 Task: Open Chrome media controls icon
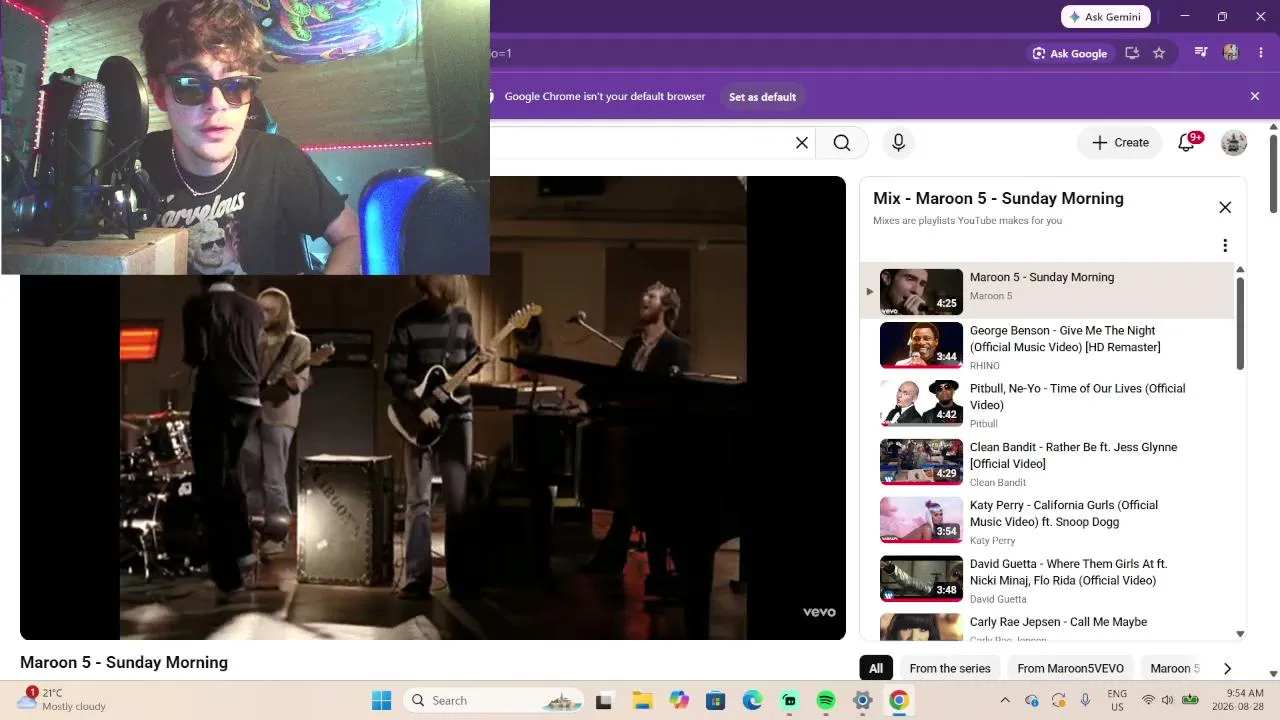click(x=1201, y=53)
